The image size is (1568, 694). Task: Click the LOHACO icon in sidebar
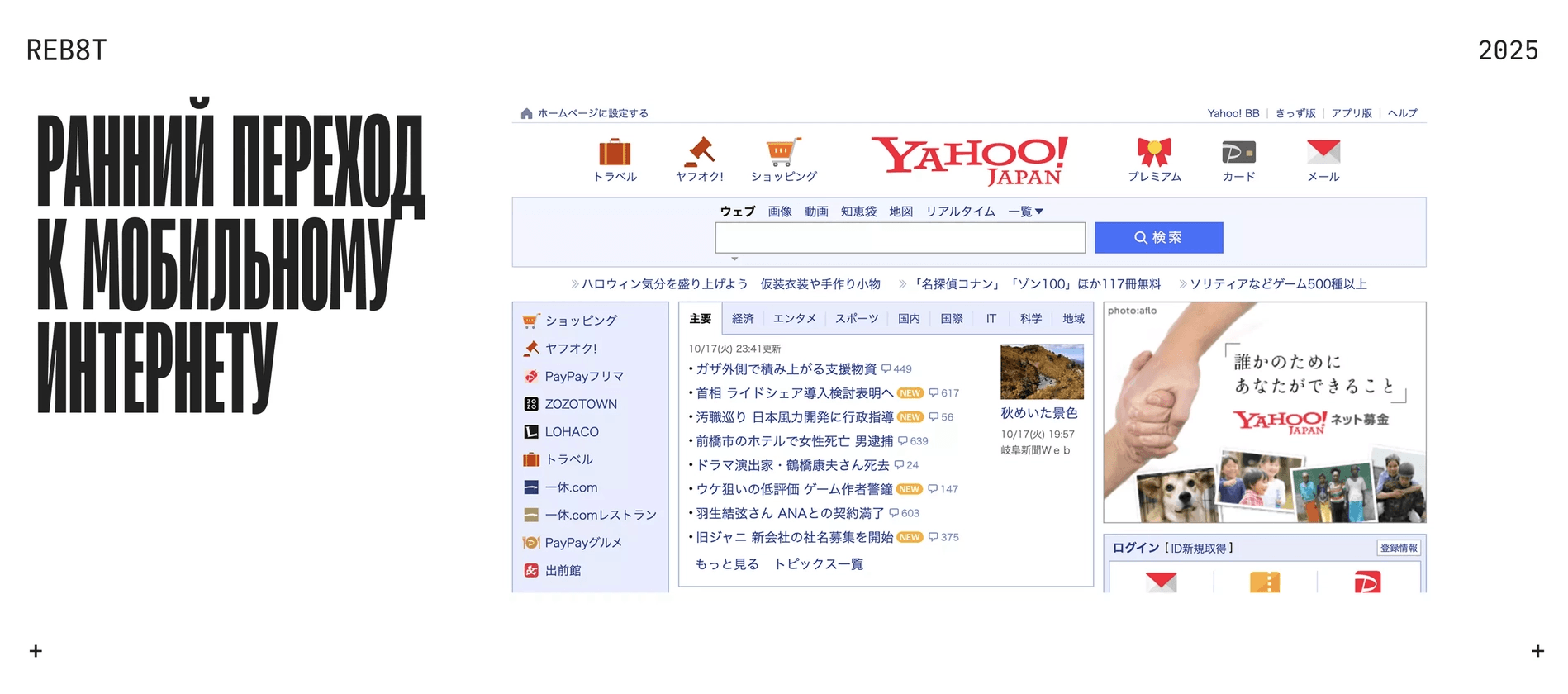pos(531,432)
